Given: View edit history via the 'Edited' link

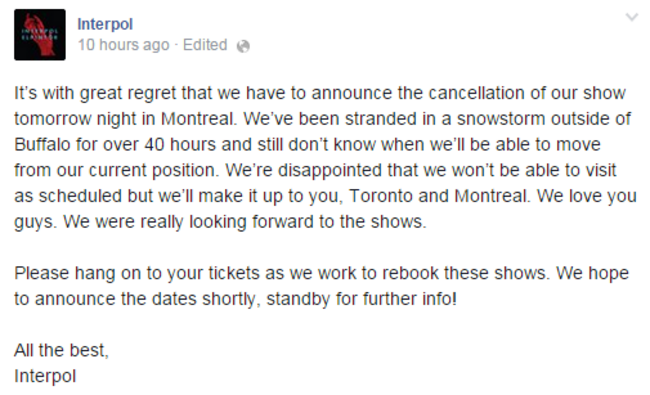Looking at the screenshot, I should (x=205, y=45).
